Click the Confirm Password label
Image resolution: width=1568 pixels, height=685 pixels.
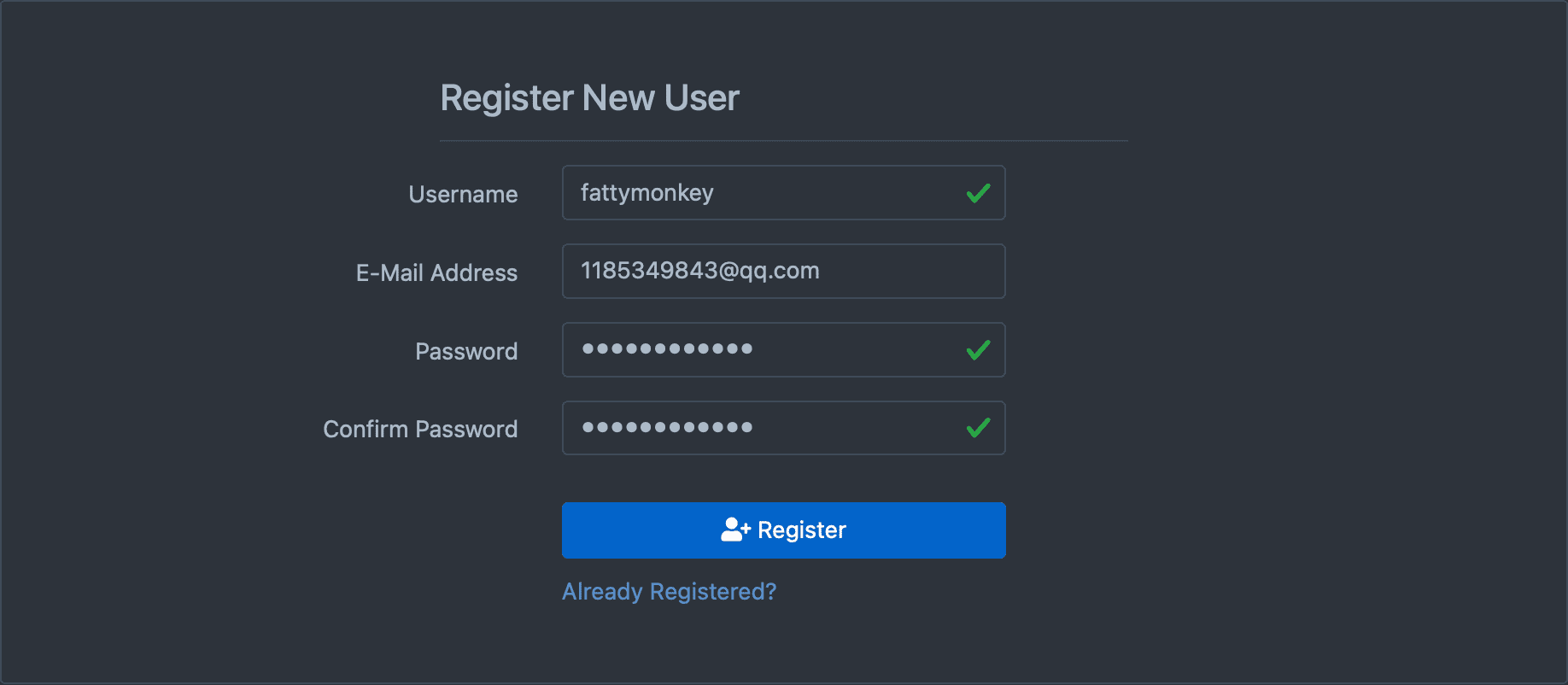click(x=420, y=429)
